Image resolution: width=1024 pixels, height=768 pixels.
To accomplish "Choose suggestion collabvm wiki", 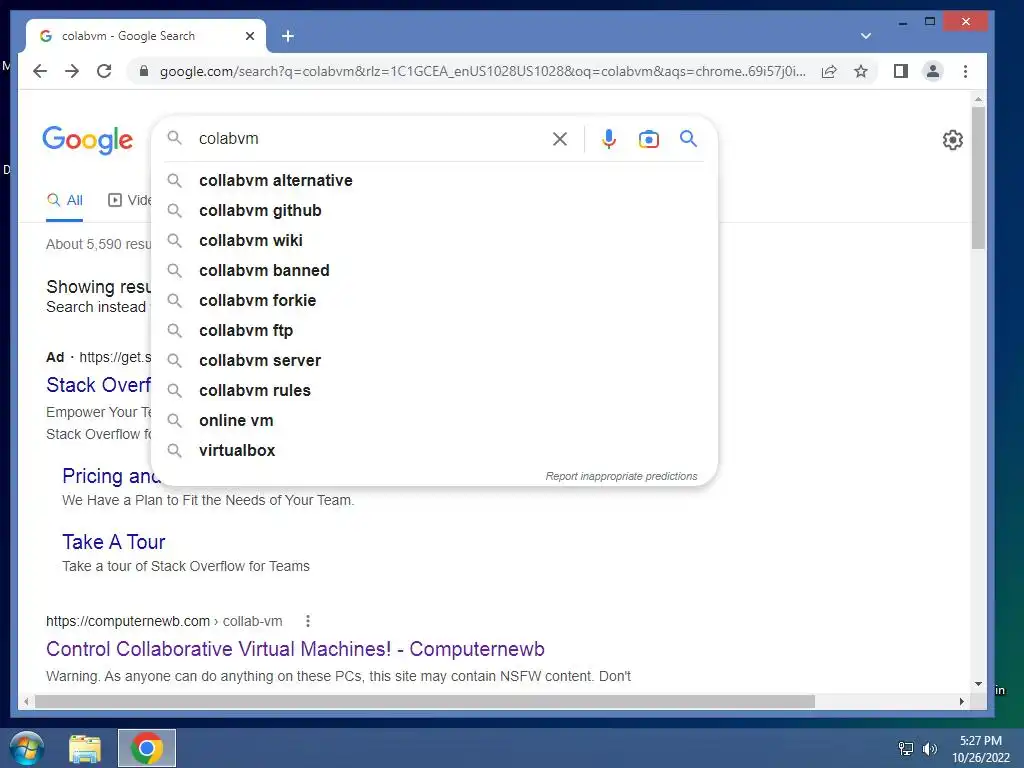I will point(434,240).
